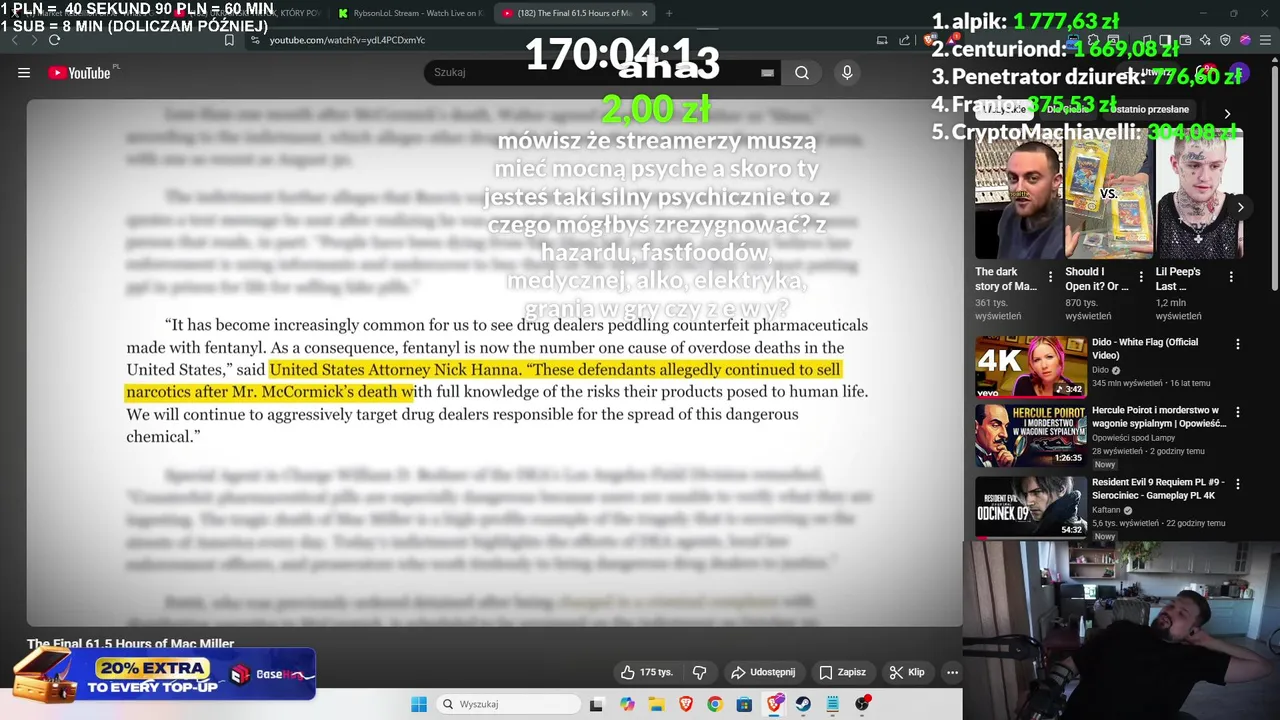The height and width of the screenshot is (720, 1280).
Task: Activate voice search microphone
Action: (847, 73)
